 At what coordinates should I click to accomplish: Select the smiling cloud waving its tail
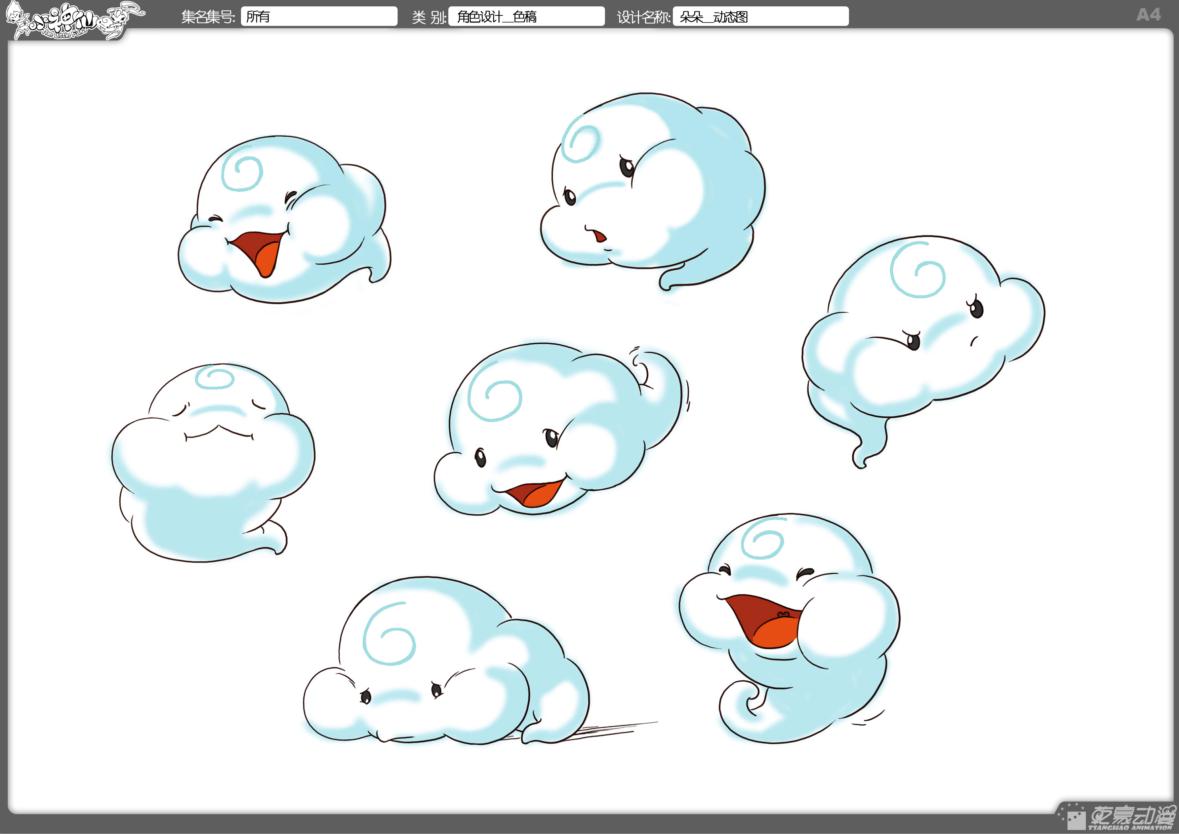560,429
